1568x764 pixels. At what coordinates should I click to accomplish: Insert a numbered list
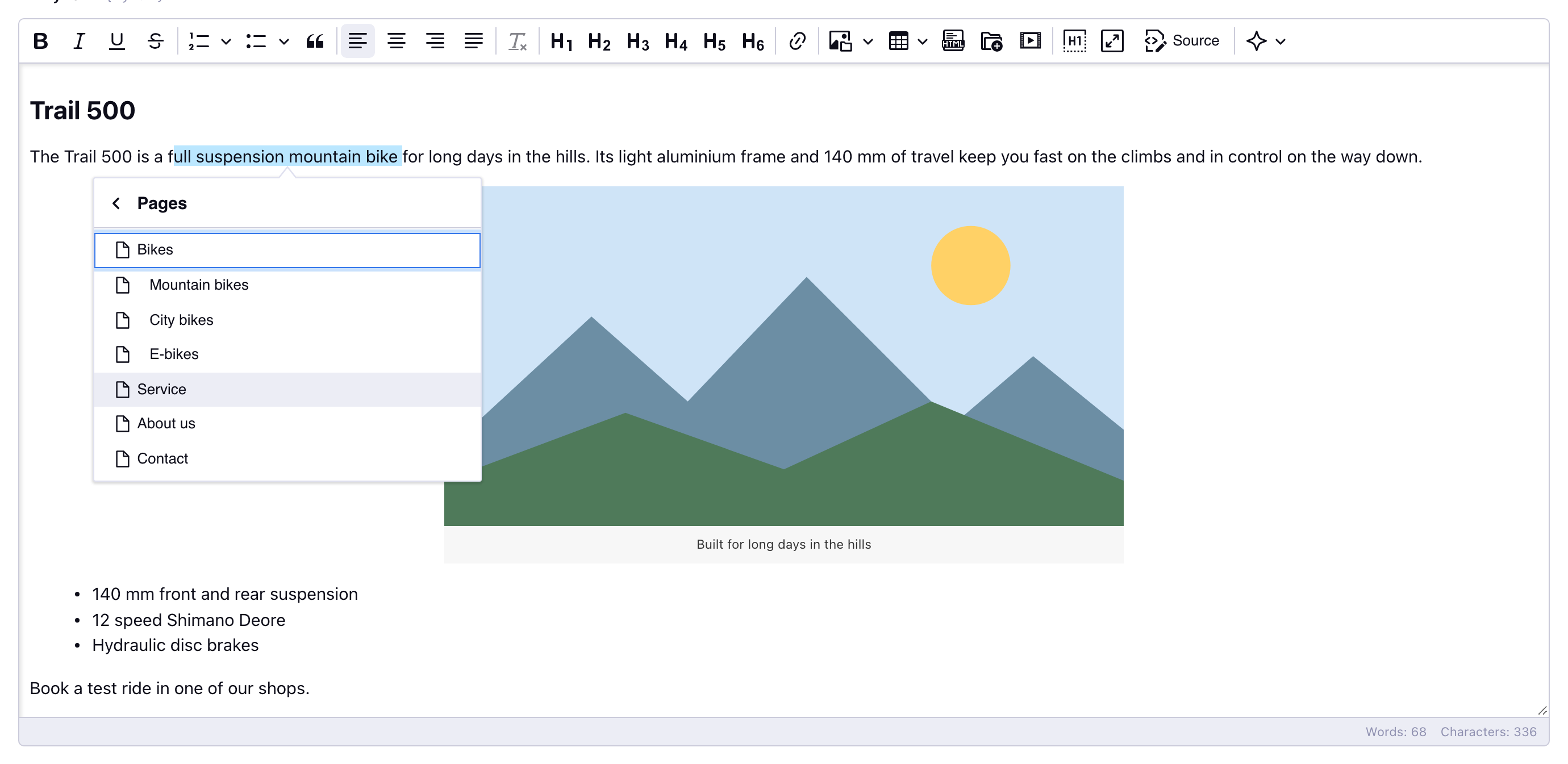(x=199, y=41)
